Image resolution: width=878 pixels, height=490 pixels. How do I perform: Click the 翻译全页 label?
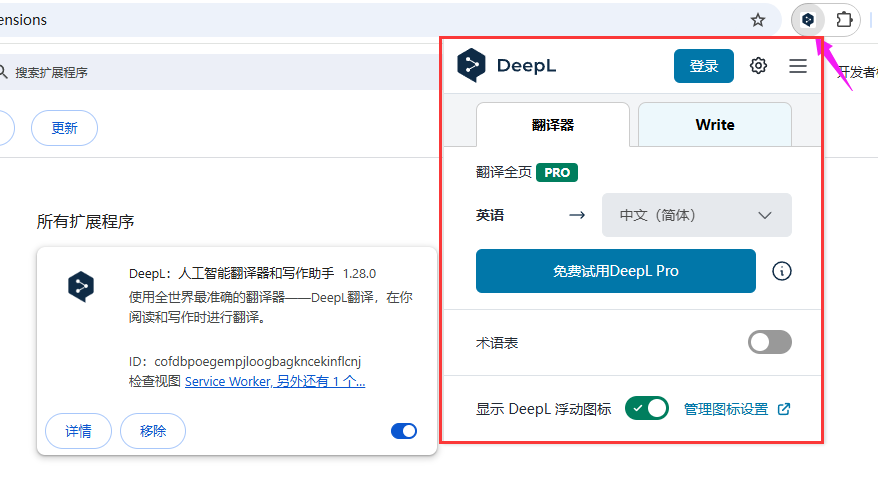[x=503, y=172]
